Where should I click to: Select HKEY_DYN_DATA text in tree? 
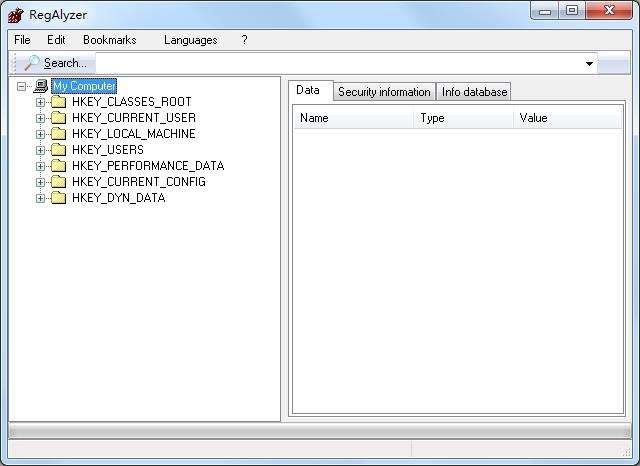click(x=118, y=198)
